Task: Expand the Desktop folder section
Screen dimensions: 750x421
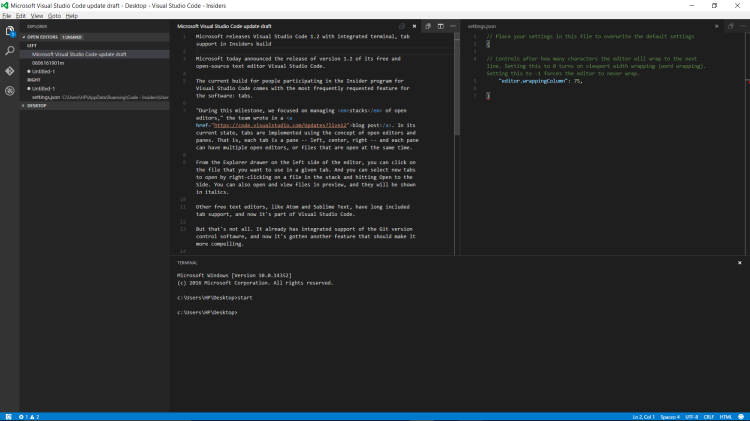Action: [x=95, y=106]
